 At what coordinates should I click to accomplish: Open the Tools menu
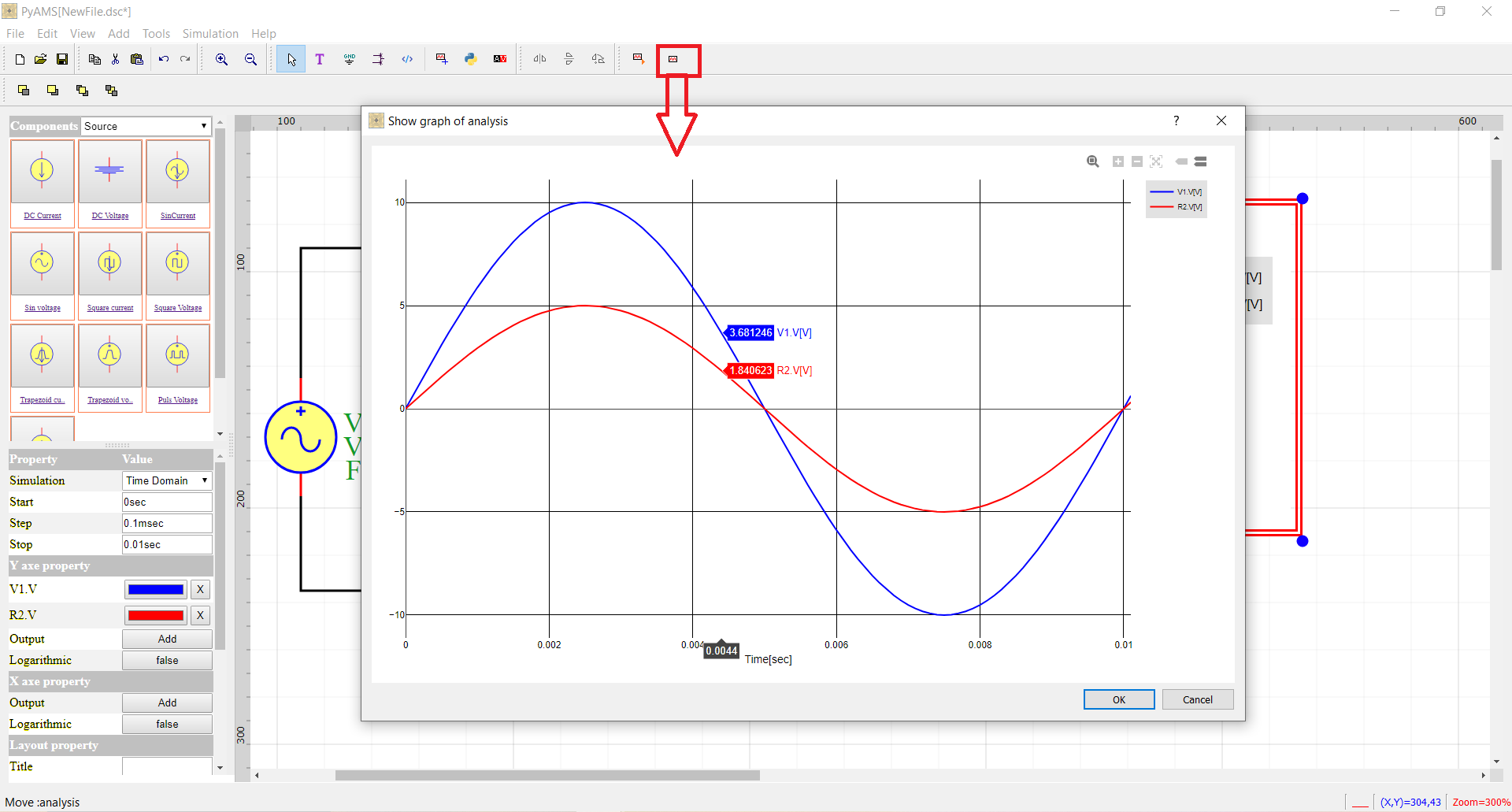[156, 34]
